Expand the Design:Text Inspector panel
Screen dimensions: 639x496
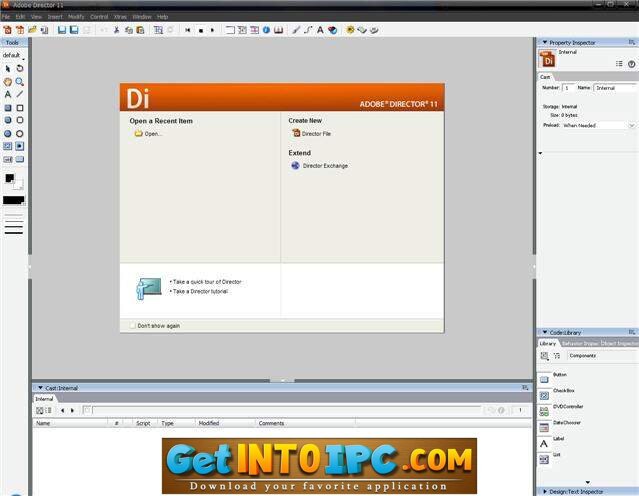tap(545, 492)
